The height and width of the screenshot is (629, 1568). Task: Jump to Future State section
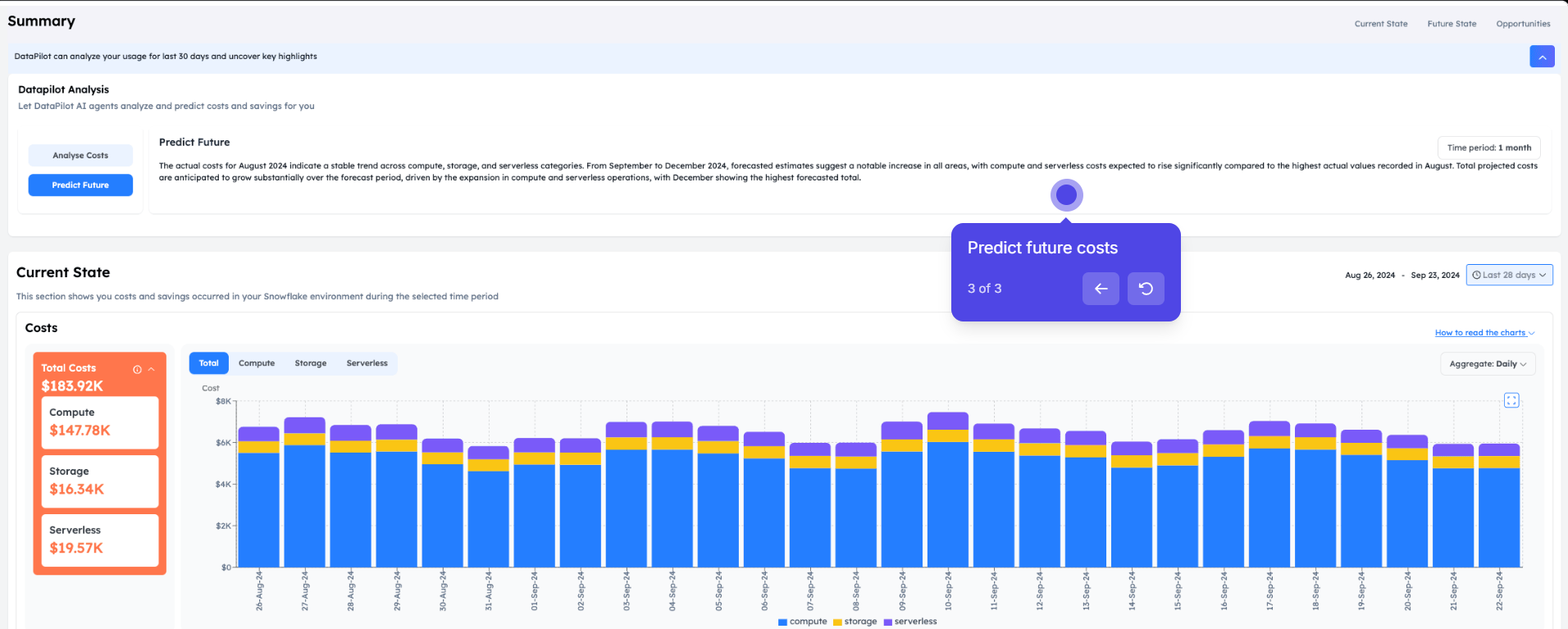[1452, 24]
